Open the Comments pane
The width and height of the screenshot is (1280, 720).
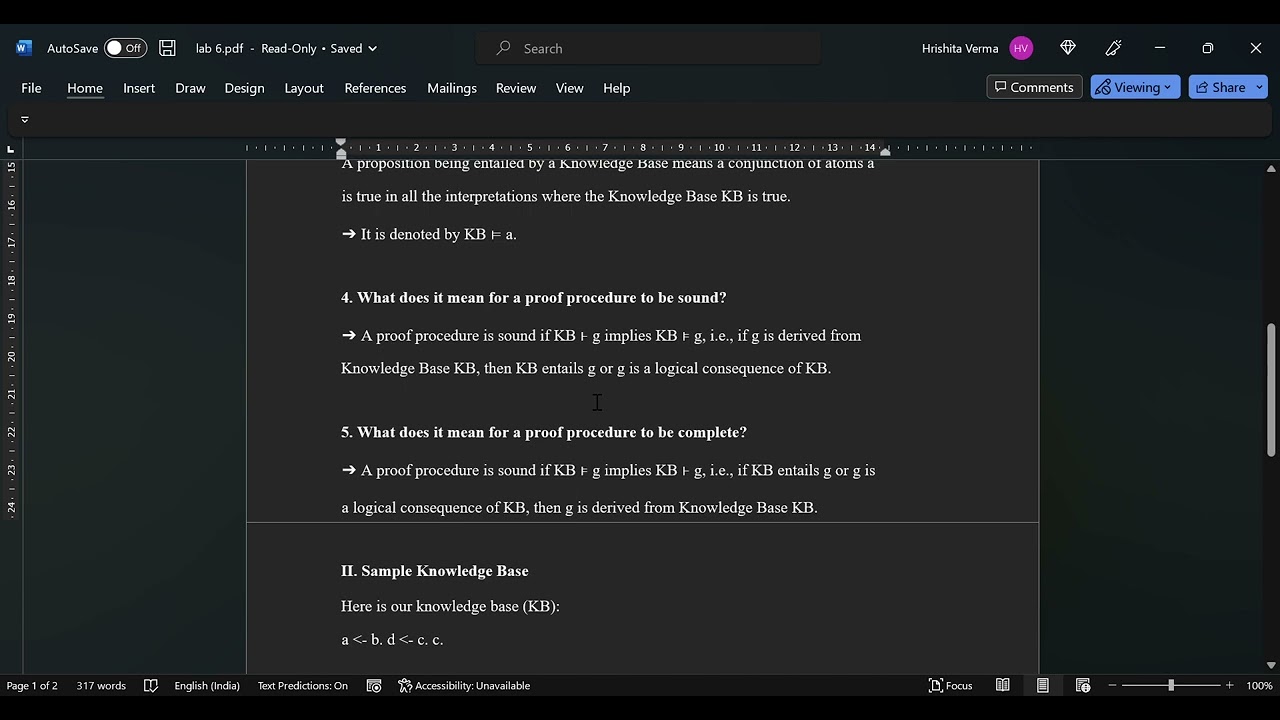(1033, 88)
